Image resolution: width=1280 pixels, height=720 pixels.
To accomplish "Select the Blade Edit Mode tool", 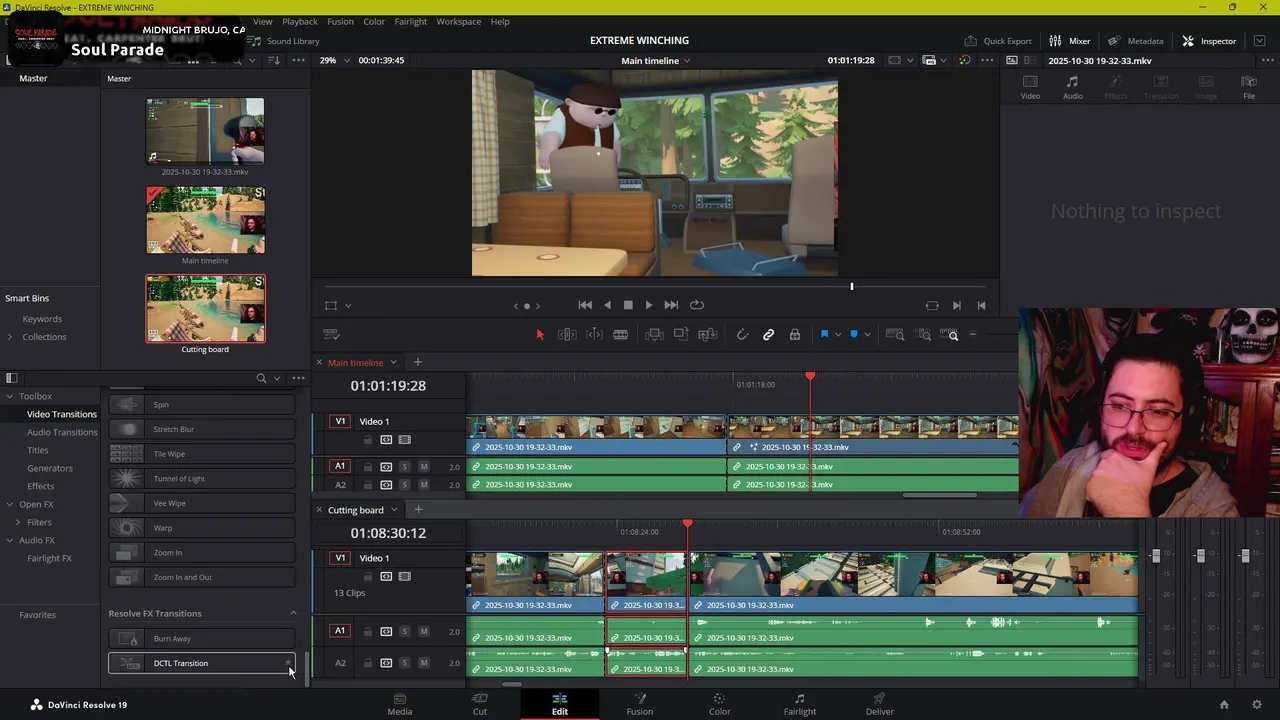I will point(620,335).
